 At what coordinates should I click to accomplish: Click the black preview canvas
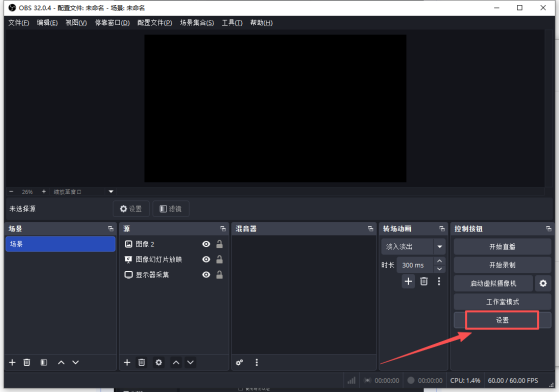coord(275,108)
